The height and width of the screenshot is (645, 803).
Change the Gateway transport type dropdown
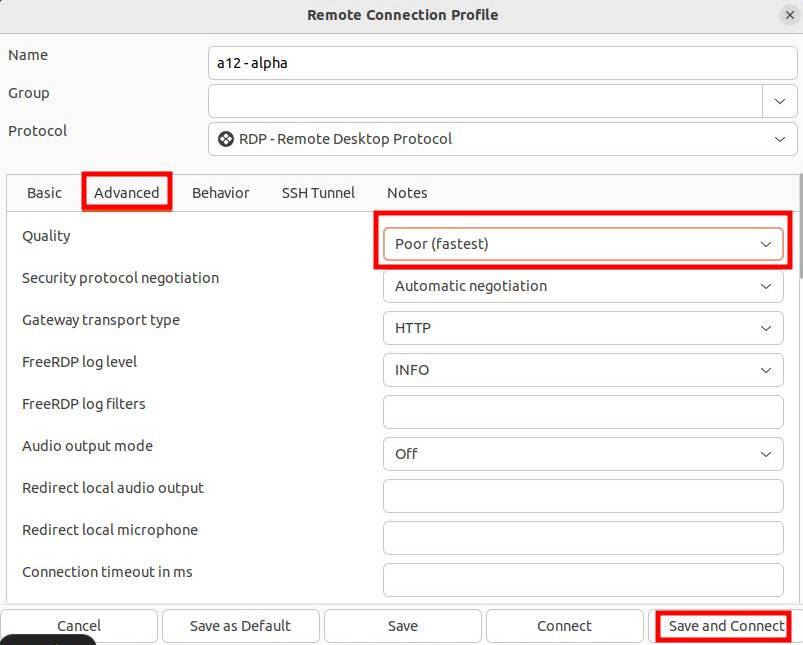(582, 328)
